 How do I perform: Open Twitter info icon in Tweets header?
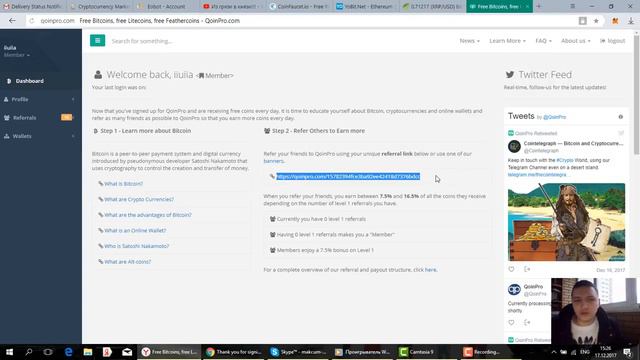pyautogui.click(x=620, y=117)
